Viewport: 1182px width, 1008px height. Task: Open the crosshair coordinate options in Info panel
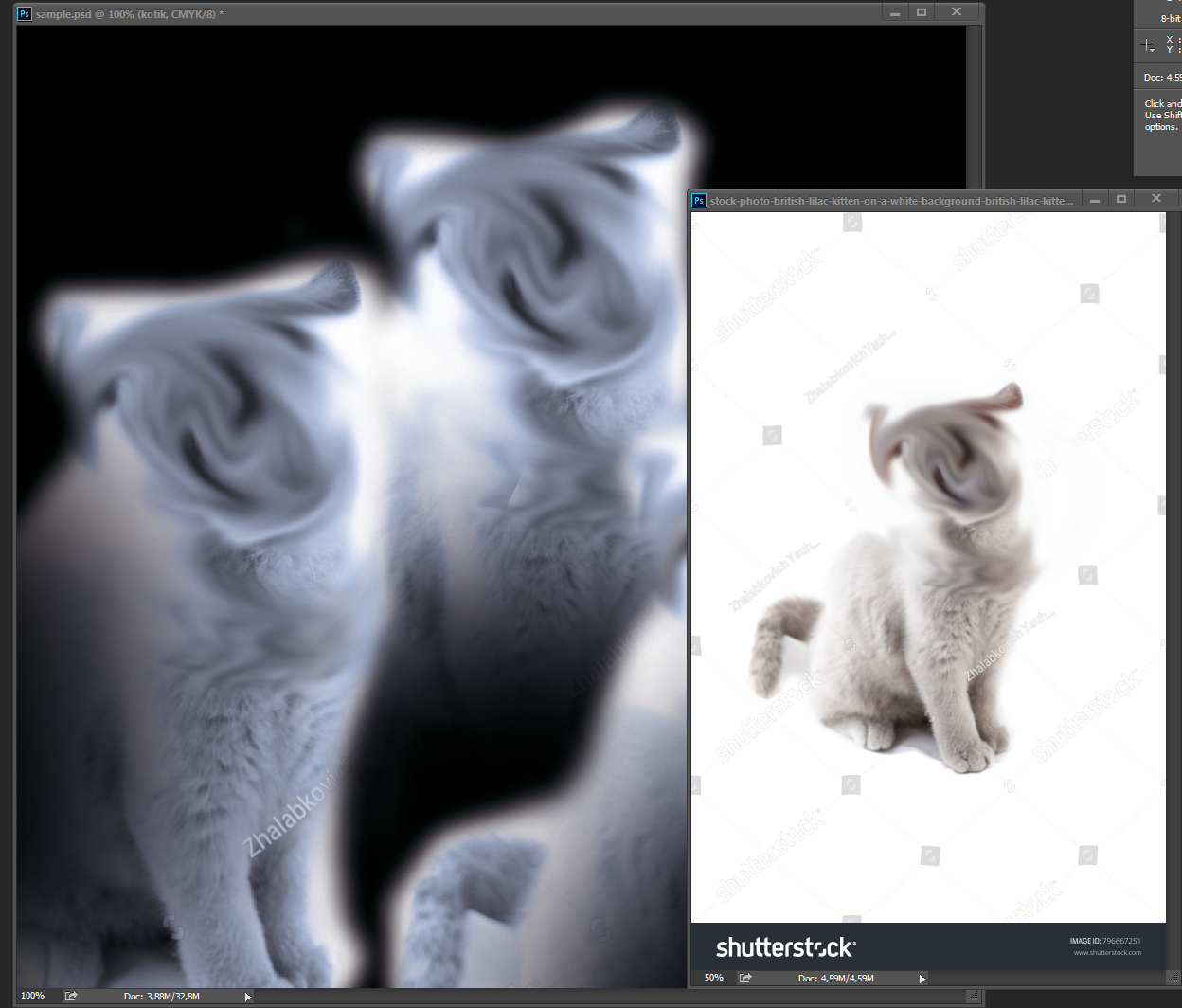coord(1147,45)
